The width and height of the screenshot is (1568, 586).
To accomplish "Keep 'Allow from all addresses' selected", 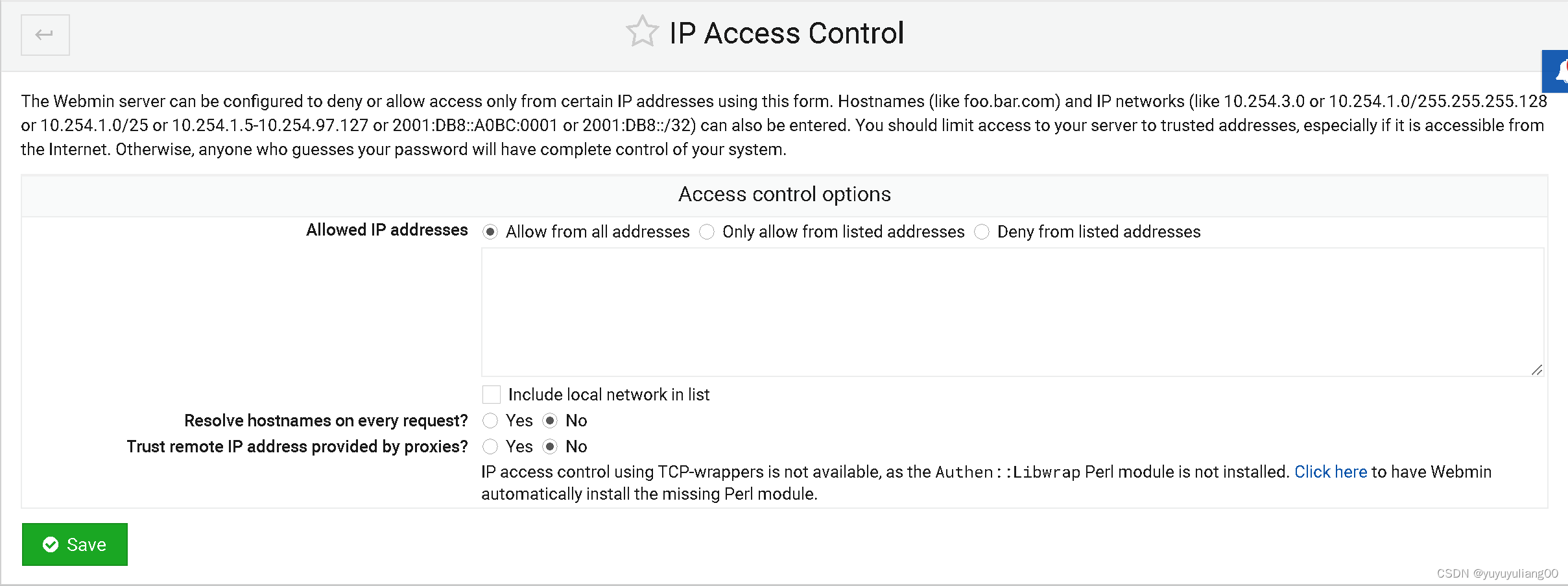I will 490,232.
